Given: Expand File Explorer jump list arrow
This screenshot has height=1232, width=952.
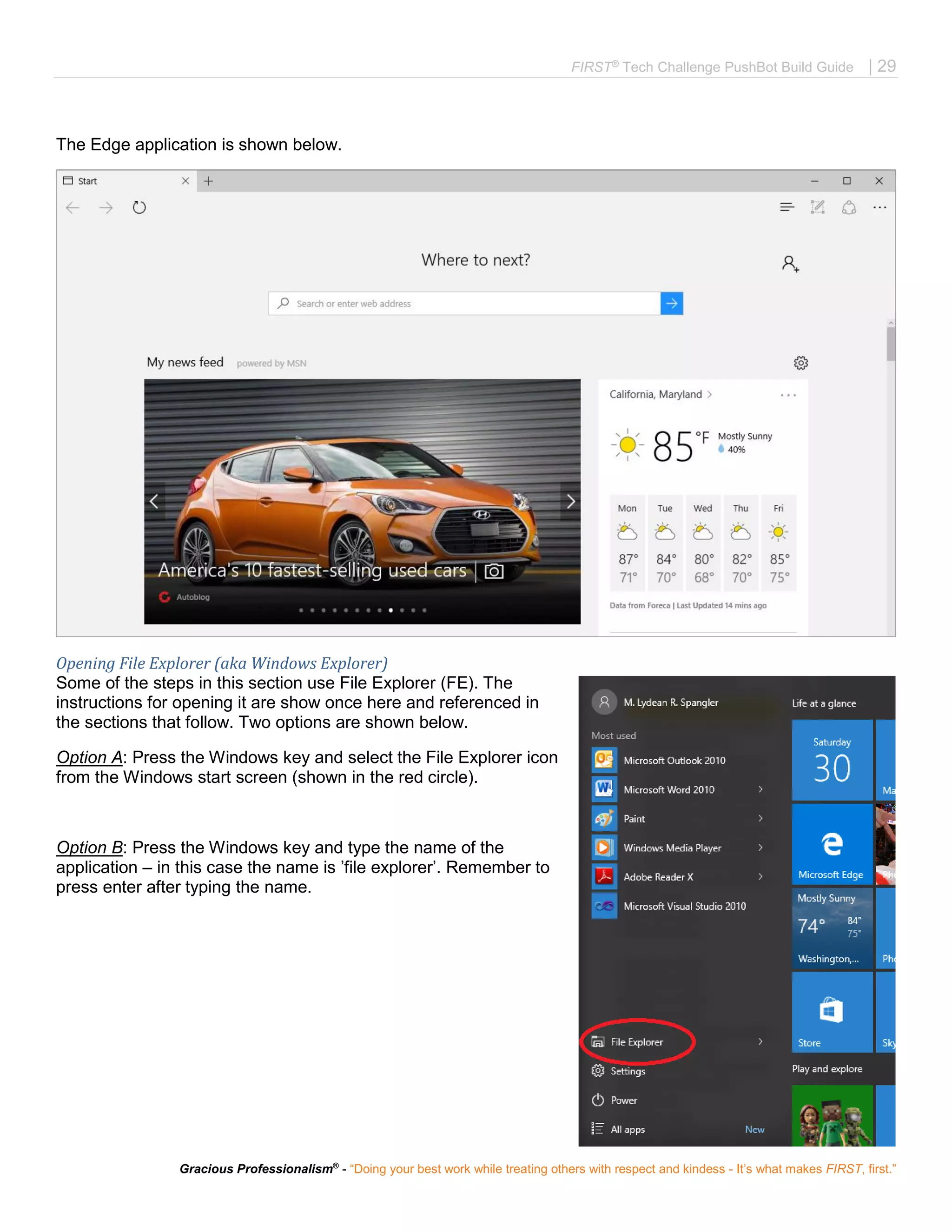Looking at the screenshot, I should [760, 1041].
